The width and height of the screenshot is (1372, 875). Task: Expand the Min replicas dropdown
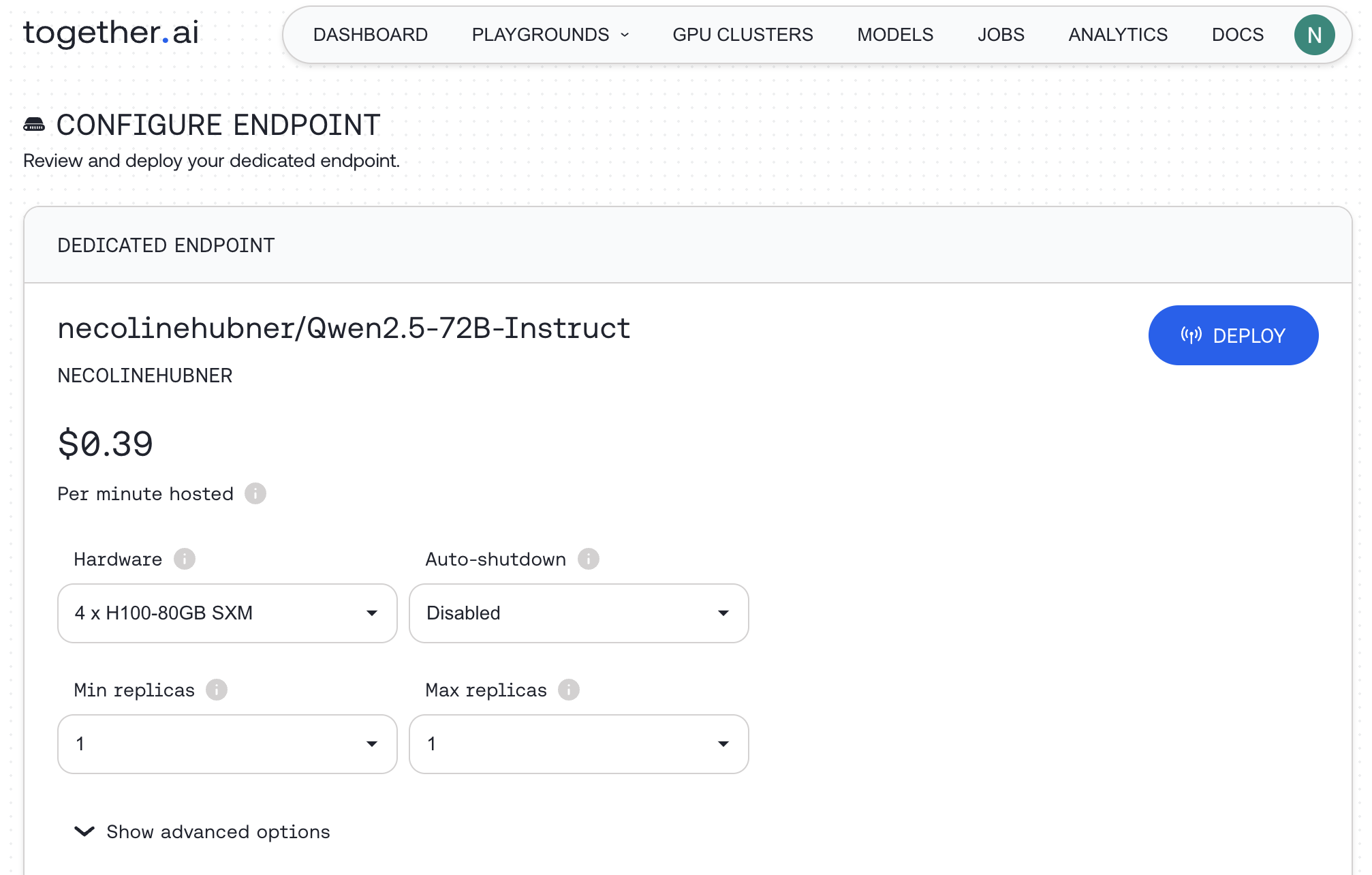pyautogui.click(x=227, y=744)
